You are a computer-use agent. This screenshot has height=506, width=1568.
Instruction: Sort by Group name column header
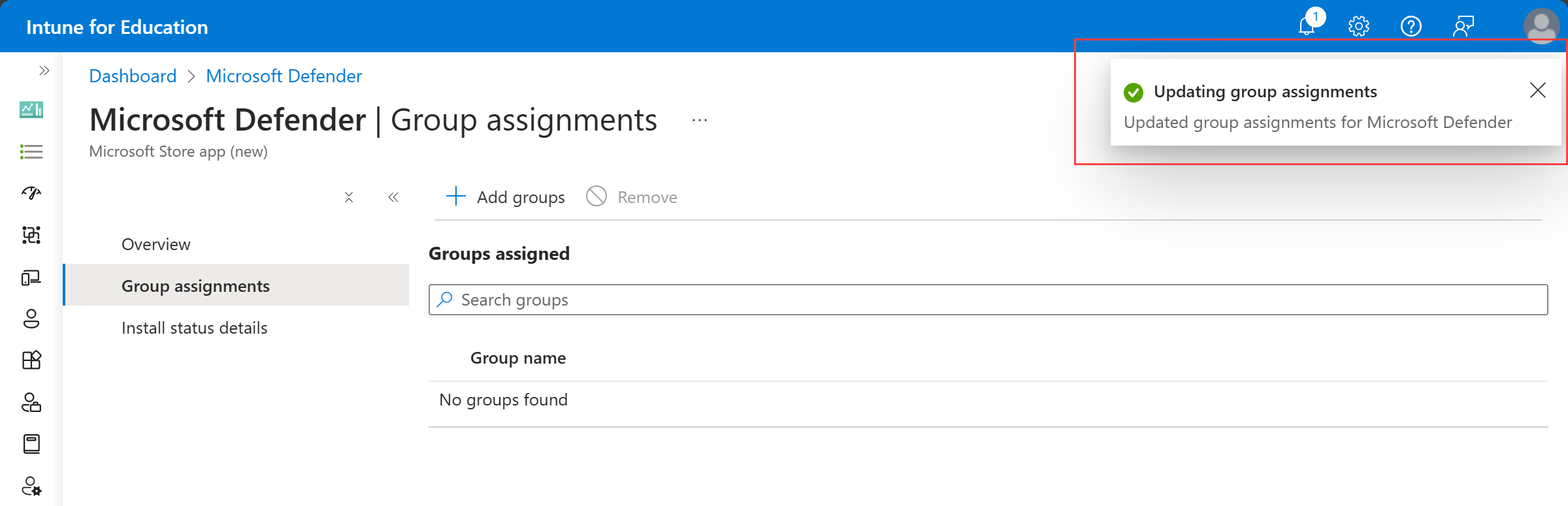(518, 358)
